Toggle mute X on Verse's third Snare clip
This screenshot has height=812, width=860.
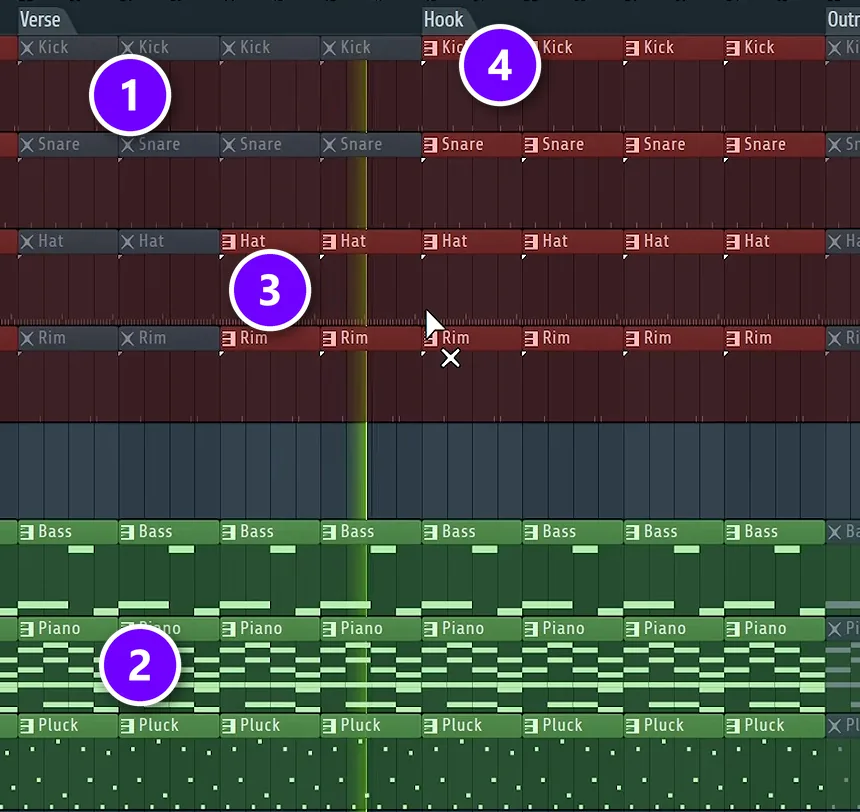pyautogui.click(x=229, y=145)
